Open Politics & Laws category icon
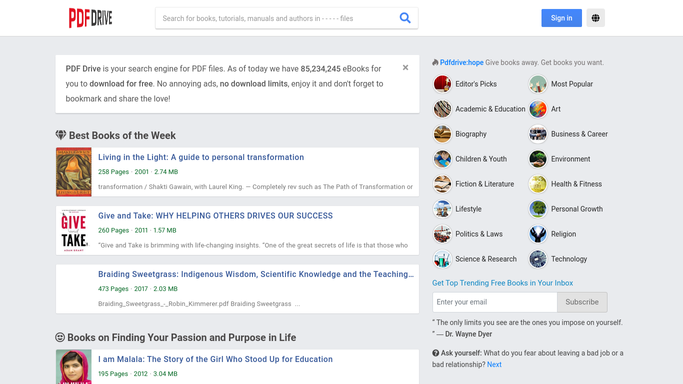 point(442,234)
